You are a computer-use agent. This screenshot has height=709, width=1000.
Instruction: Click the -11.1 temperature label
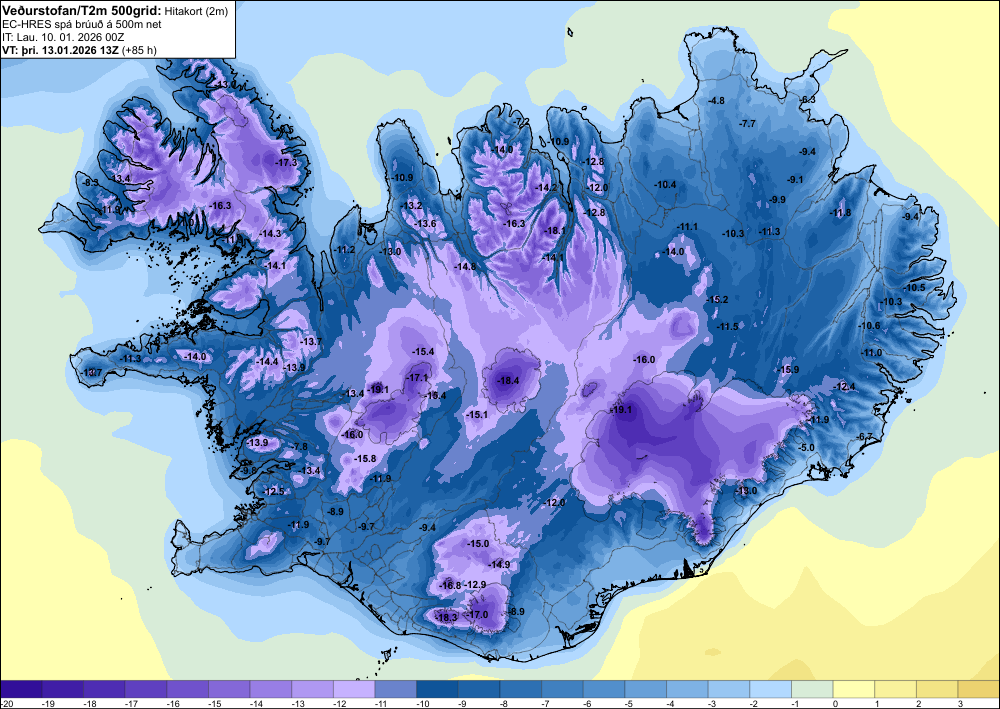[688, 227]
